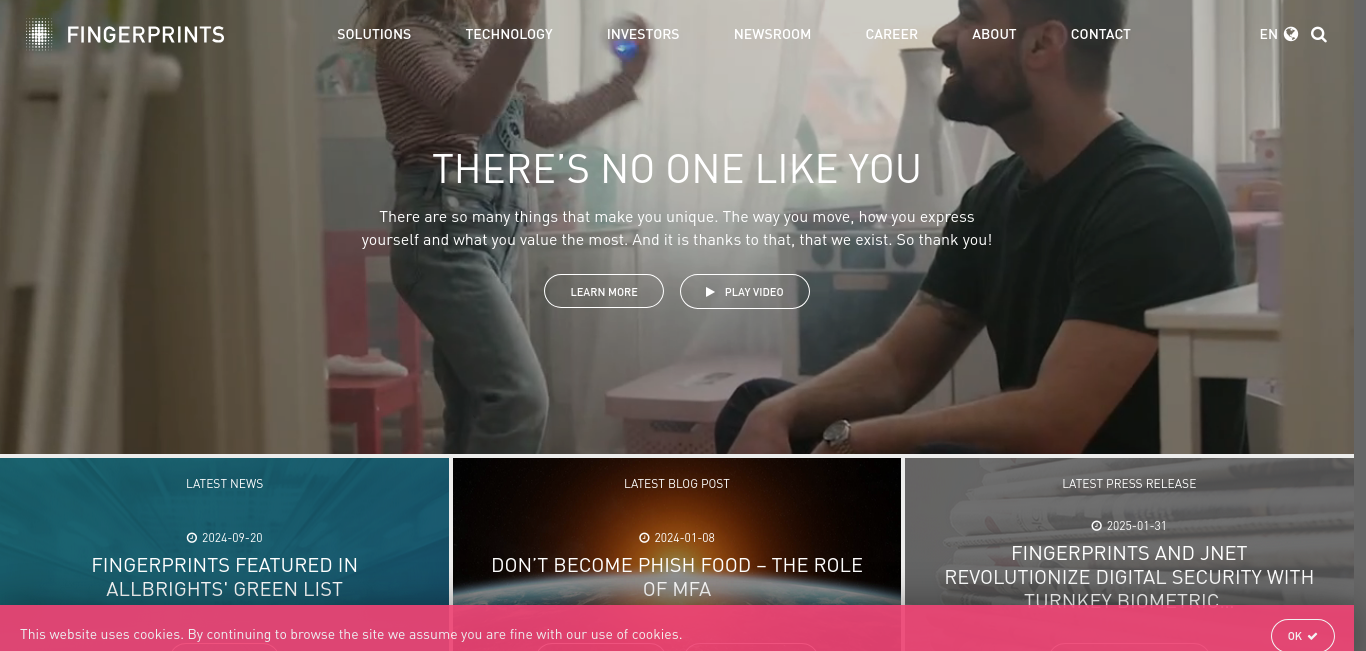Open the EN language selector
The image size is (1366, 651).
pos(1268,34)
